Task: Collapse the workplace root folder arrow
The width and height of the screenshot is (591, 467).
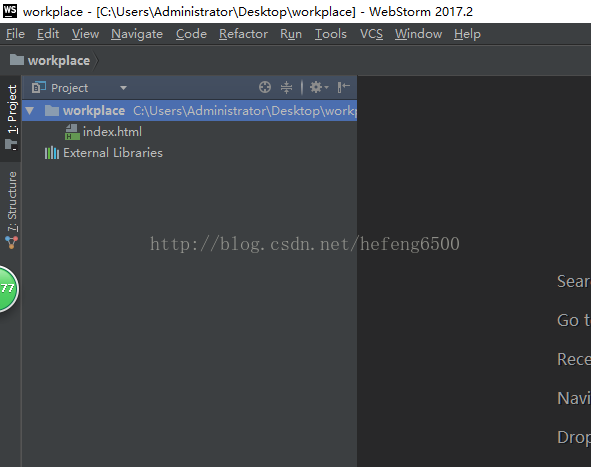Action: coord(30,111)
